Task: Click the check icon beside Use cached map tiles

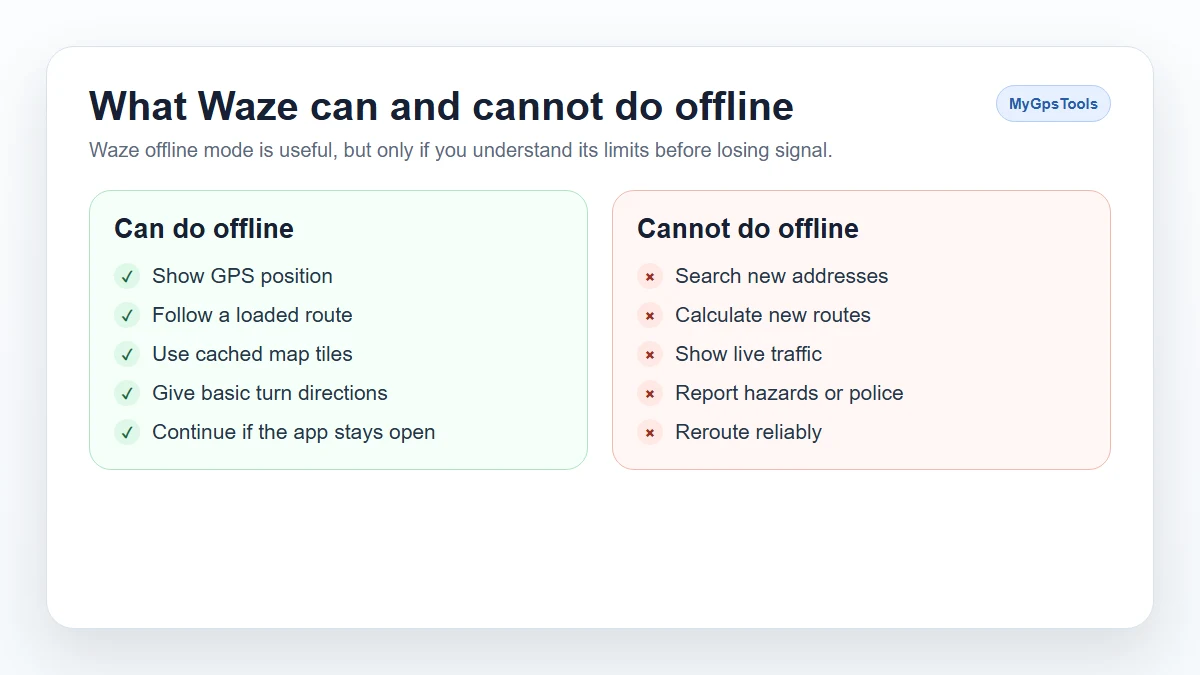Action: [x=127, y=354]
